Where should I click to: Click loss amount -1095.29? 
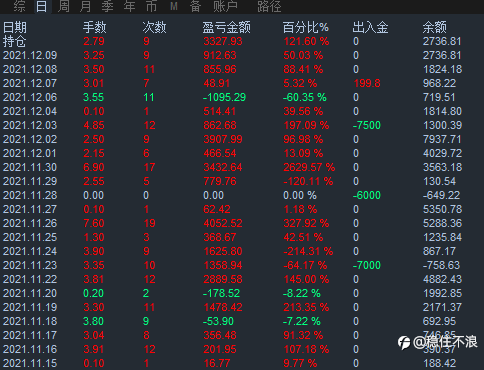pyautogui.click(x=224, y=97)
